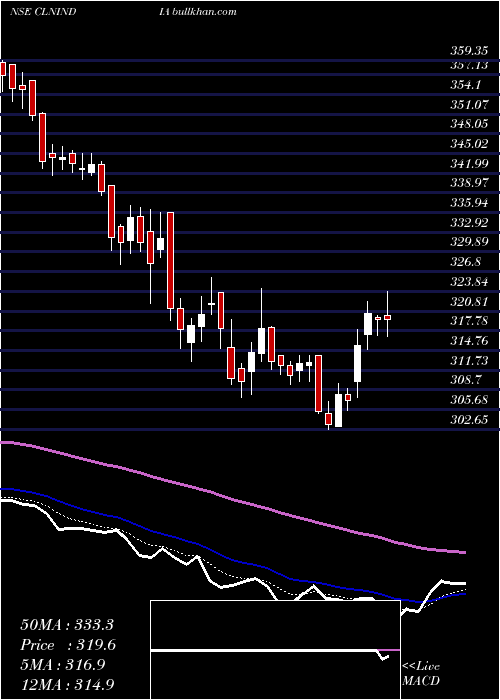Click the 12MA : 314.9 readout

(68, 684)
